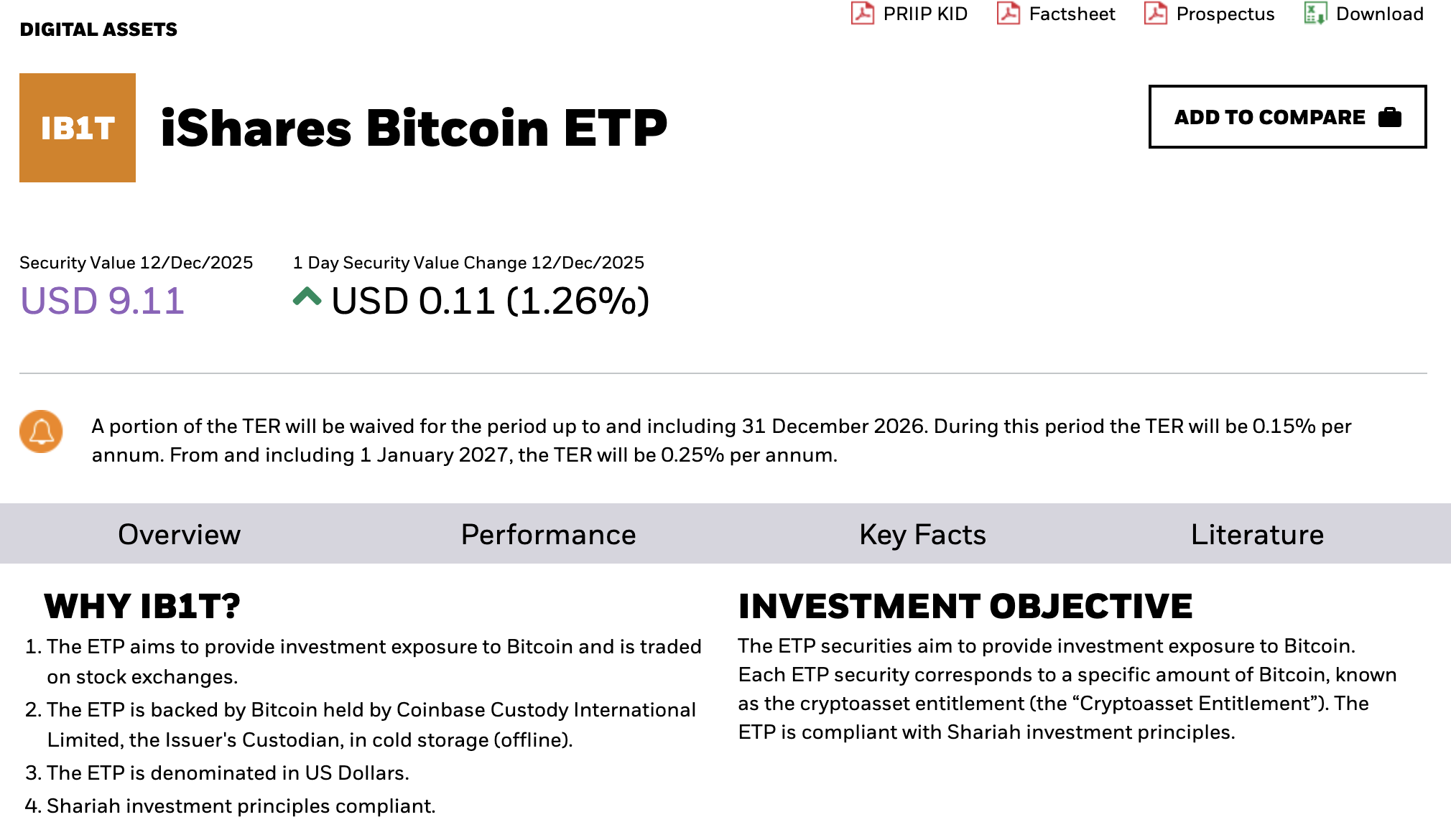The height and width of the screenshot is (840, 1451).
Task: Click the PRIIP KID PDF icon
Action: [862, 14]
